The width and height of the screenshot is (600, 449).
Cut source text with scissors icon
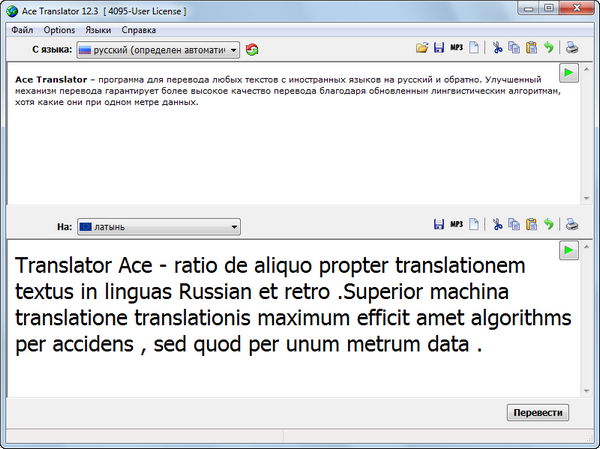497,48
